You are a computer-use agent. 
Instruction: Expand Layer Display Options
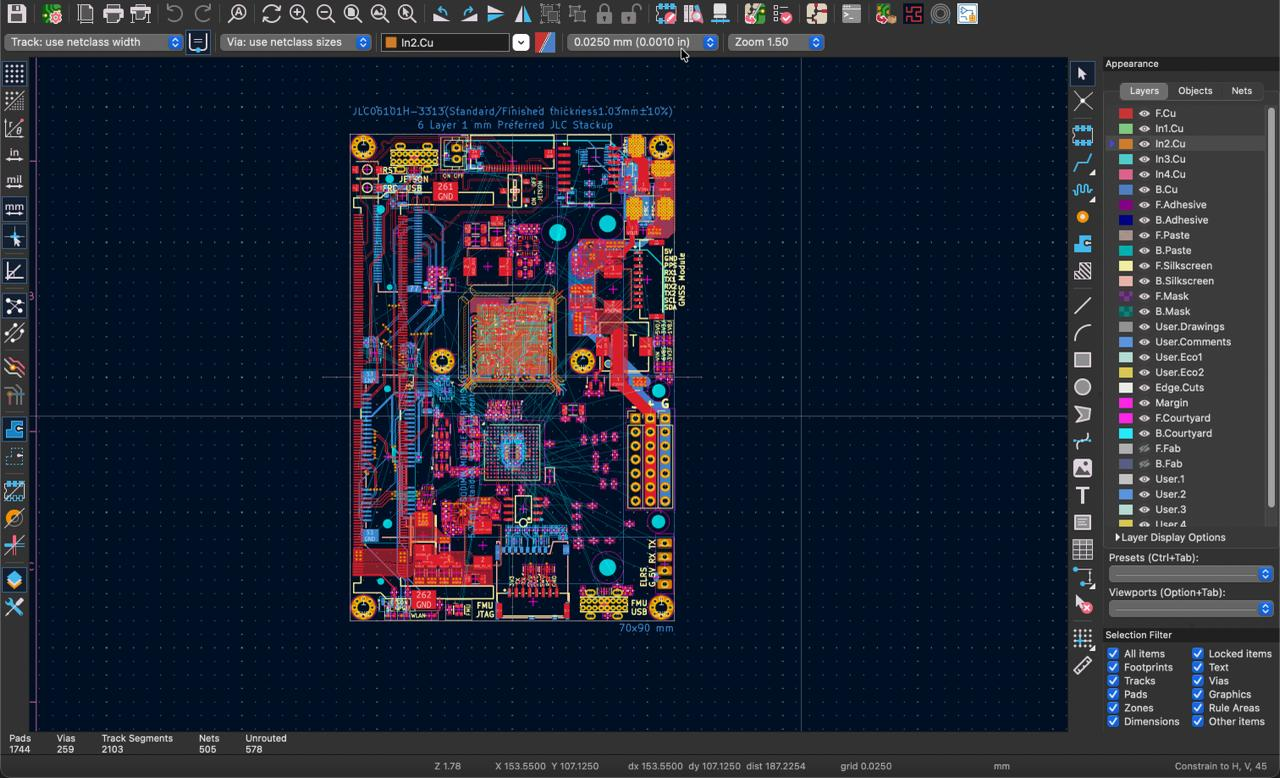coord(1170,538)
